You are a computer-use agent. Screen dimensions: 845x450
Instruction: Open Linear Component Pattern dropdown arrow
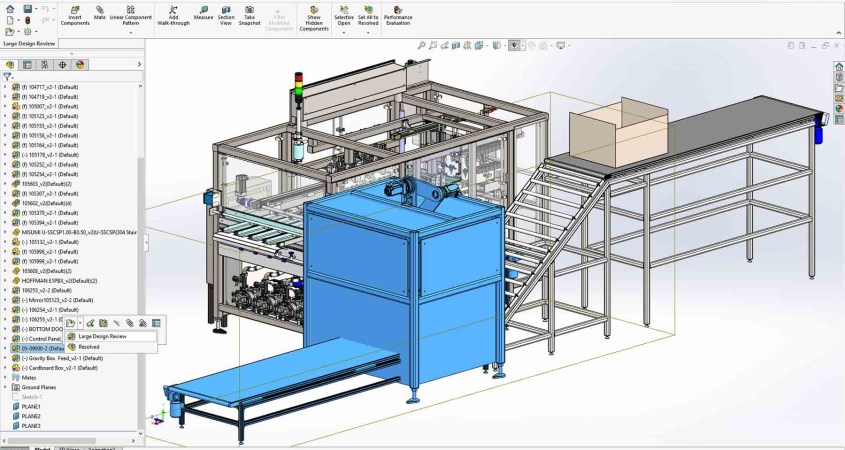pyautogui.click(x=130, y=30)
